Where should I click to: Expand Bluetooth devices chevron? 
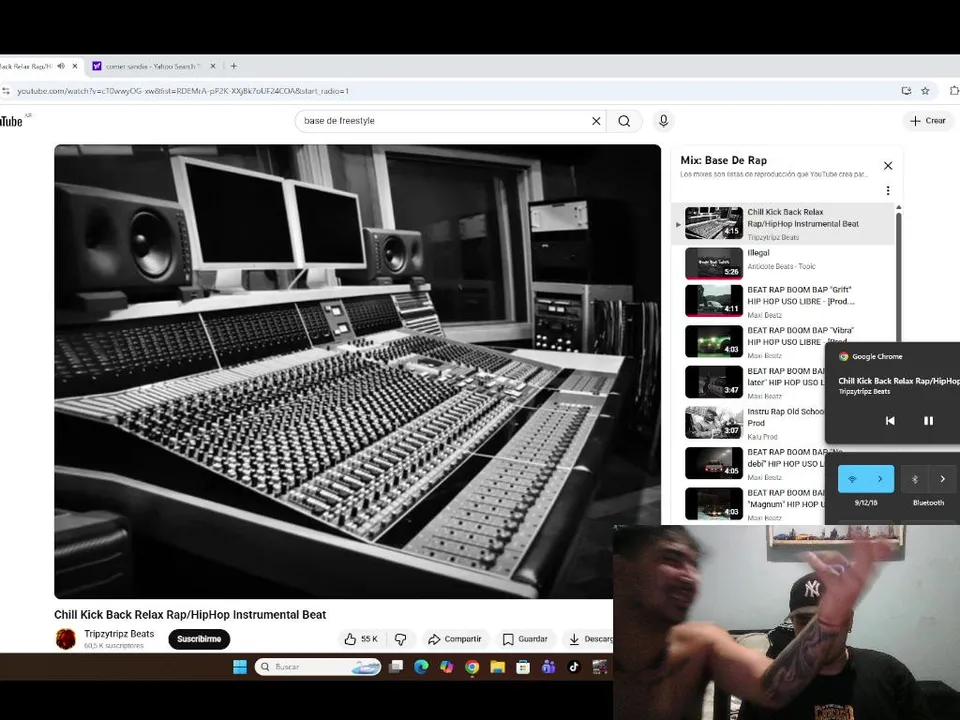[943, 479]
